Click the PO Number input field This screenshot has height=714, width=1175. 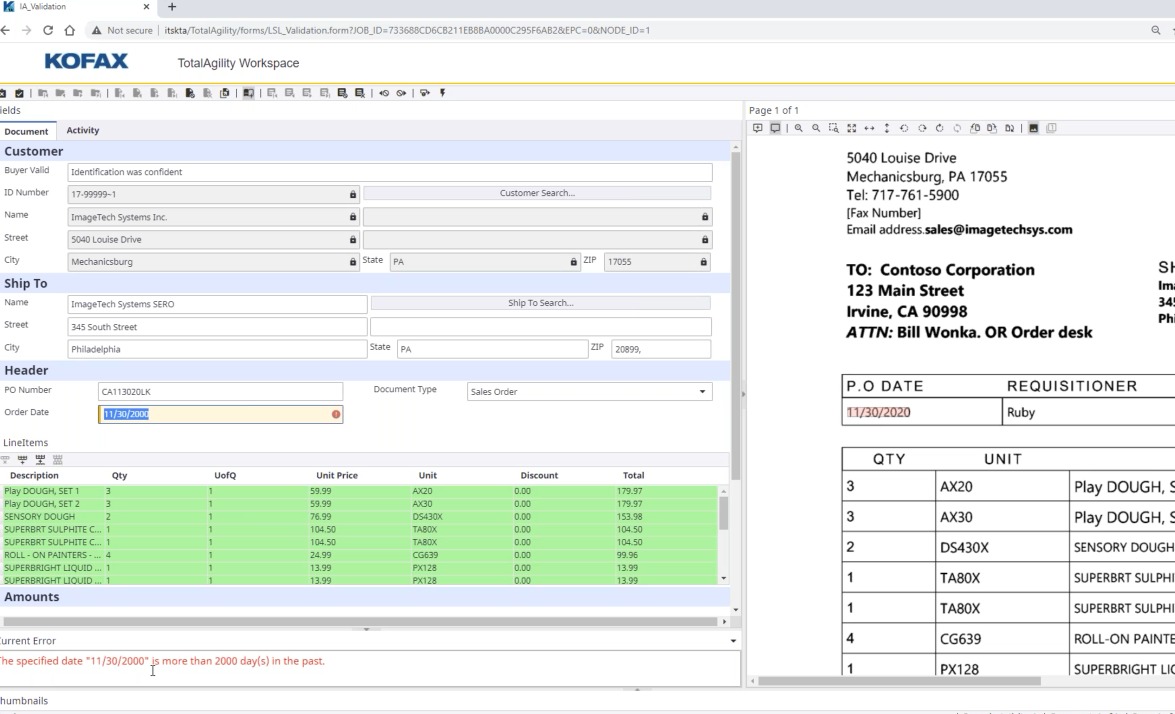(220, 392)
